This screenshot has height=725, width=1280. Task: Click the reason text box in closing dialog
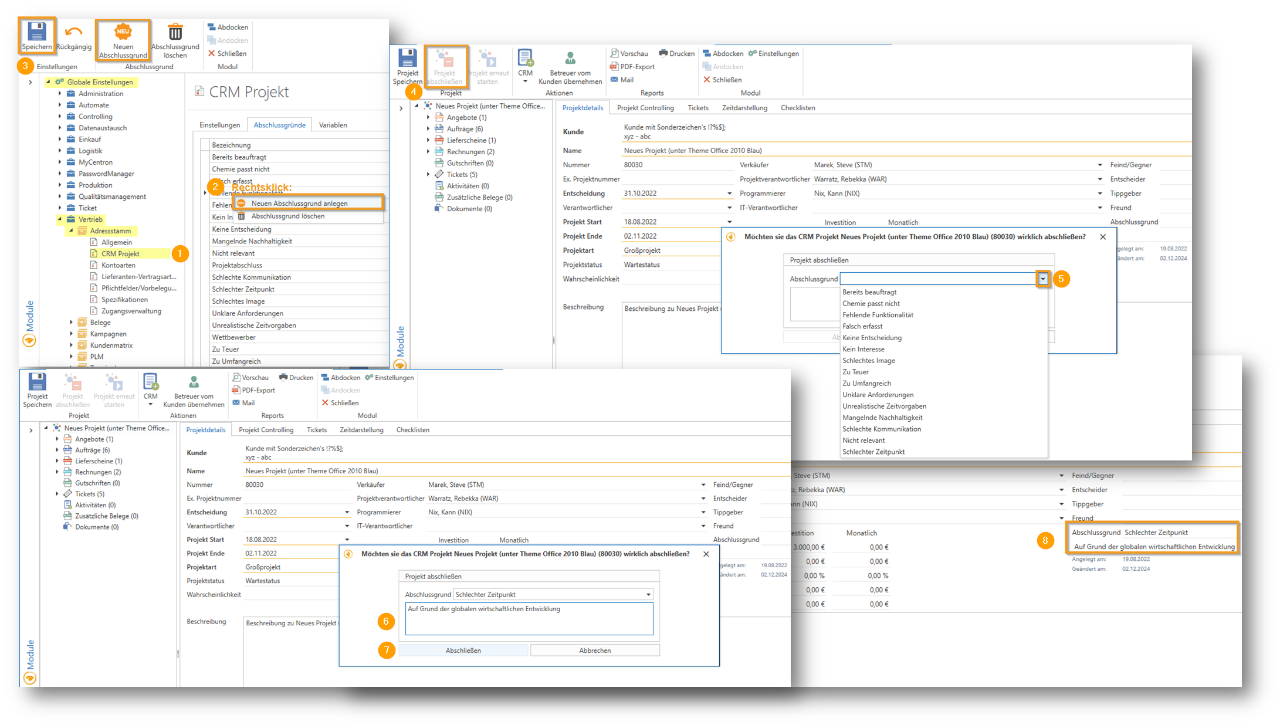pyautogui.click(x=528, y=618)
